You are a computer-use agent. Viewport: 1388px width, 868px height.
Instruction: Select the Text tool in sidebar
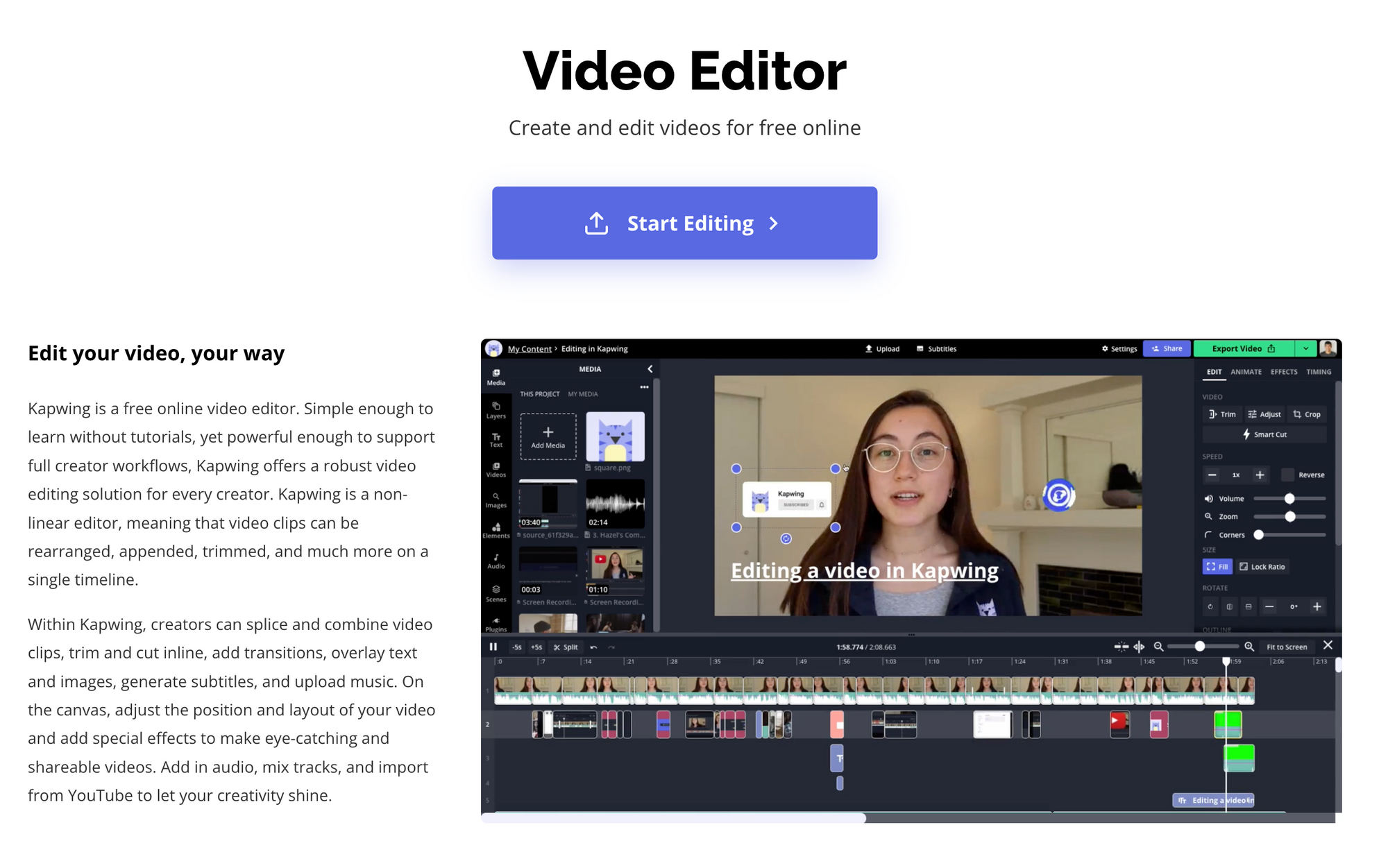pyautogui.click(x=496, y=440)
